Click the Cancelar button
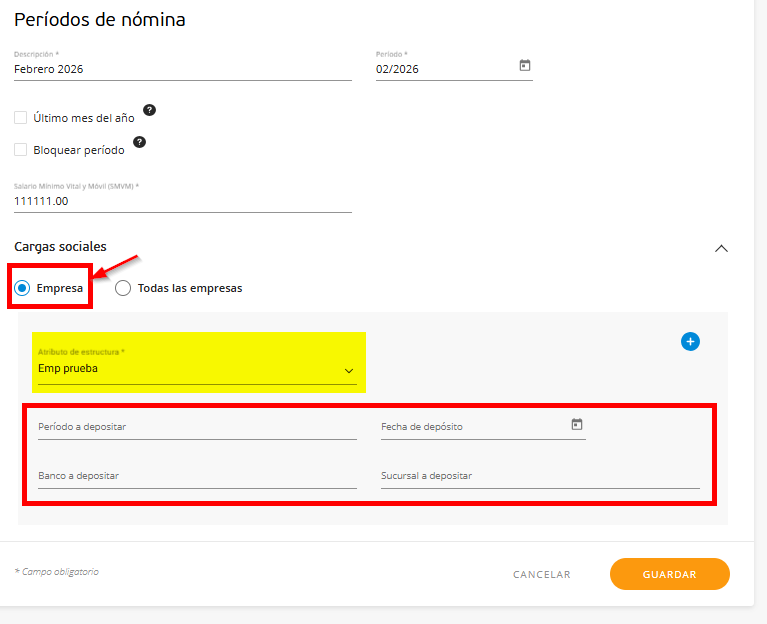The image size is (767, 624). tap(542, 574)
